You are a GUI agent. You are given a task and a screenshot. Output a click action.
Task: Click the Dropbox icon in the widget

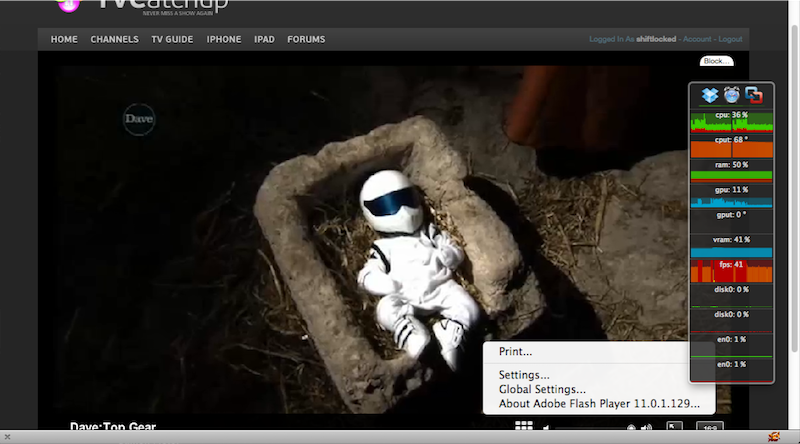710,95
